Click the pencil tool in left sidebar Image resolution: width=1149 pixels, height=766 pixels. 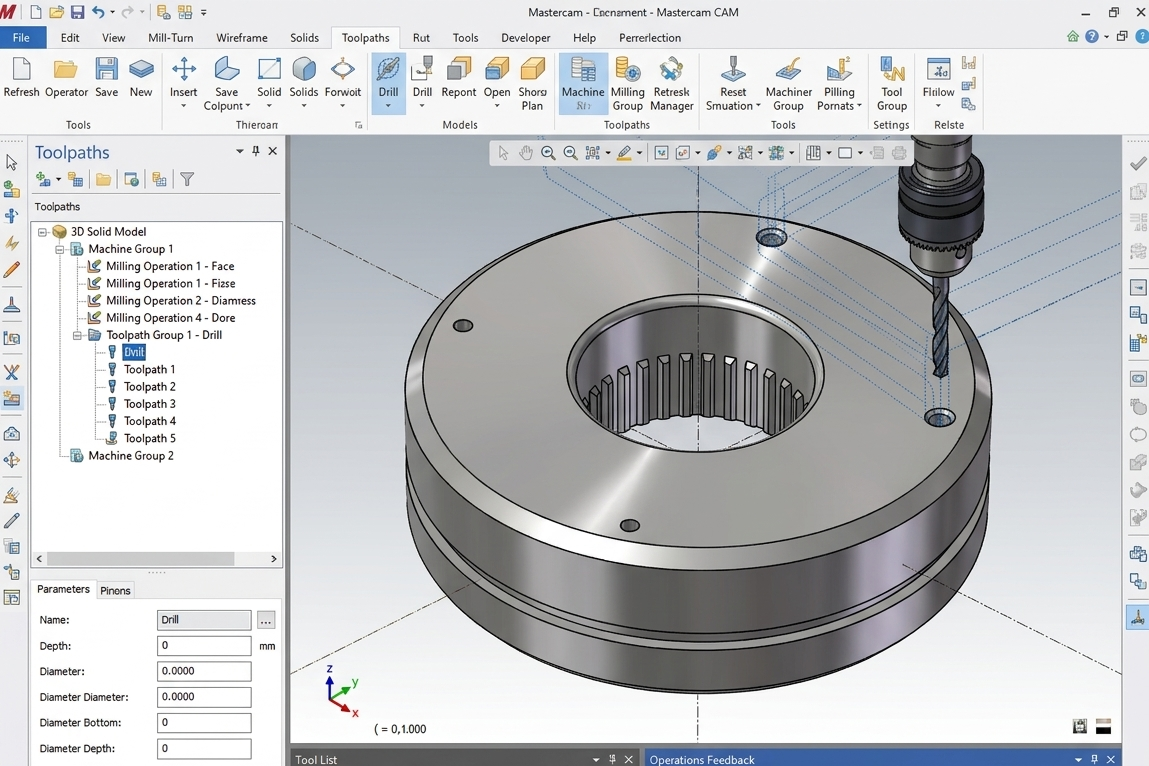tap(12, 270)
